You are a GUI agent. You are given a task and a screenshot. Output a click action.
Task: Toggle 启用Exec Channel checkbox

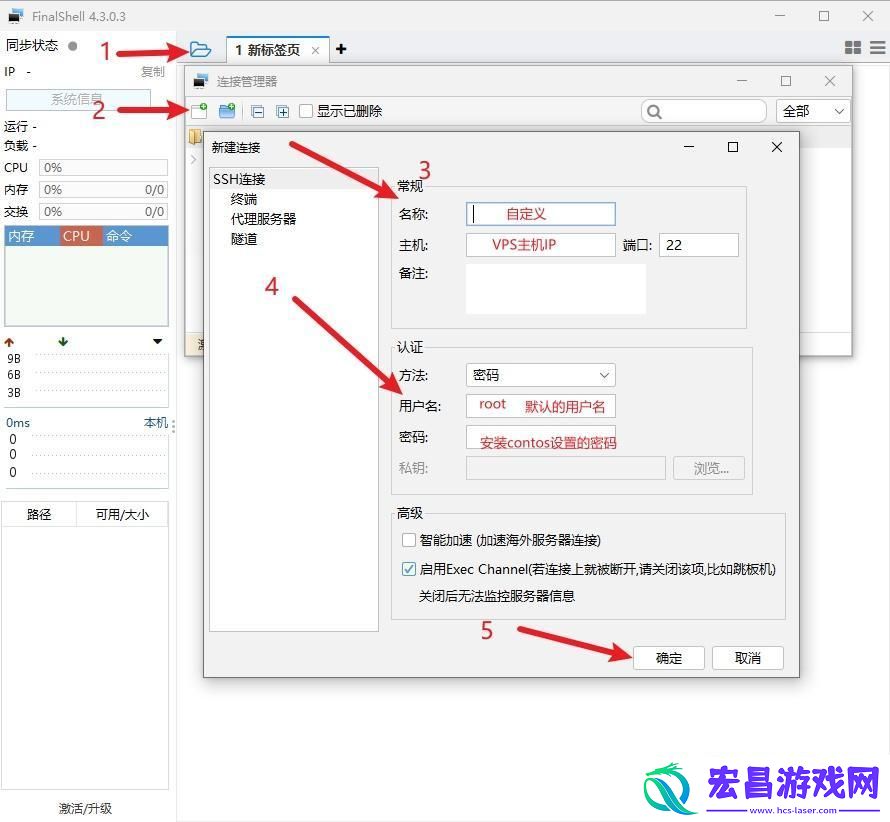(409, 569)
